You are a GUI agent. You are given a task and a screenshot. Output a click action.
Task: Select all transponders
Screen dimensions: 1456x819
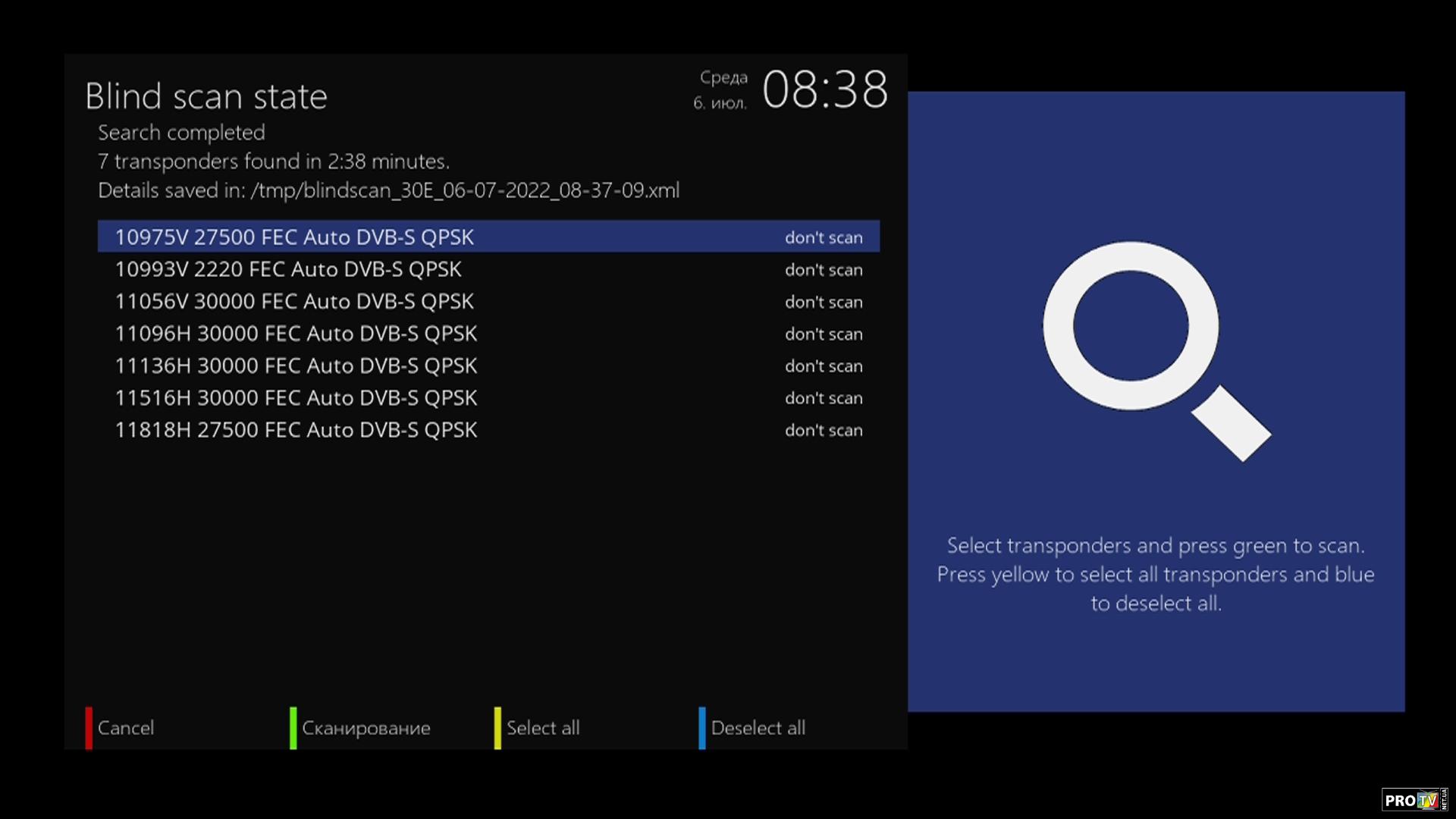coord(543,728)
